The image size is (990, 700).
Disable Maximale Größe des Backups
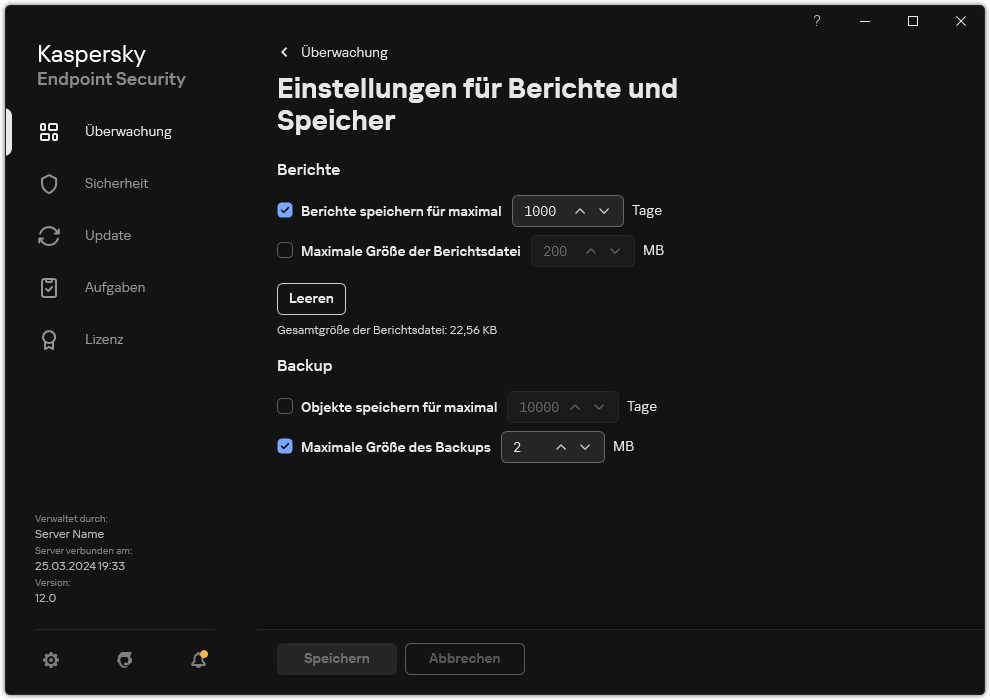coord(285,447)
